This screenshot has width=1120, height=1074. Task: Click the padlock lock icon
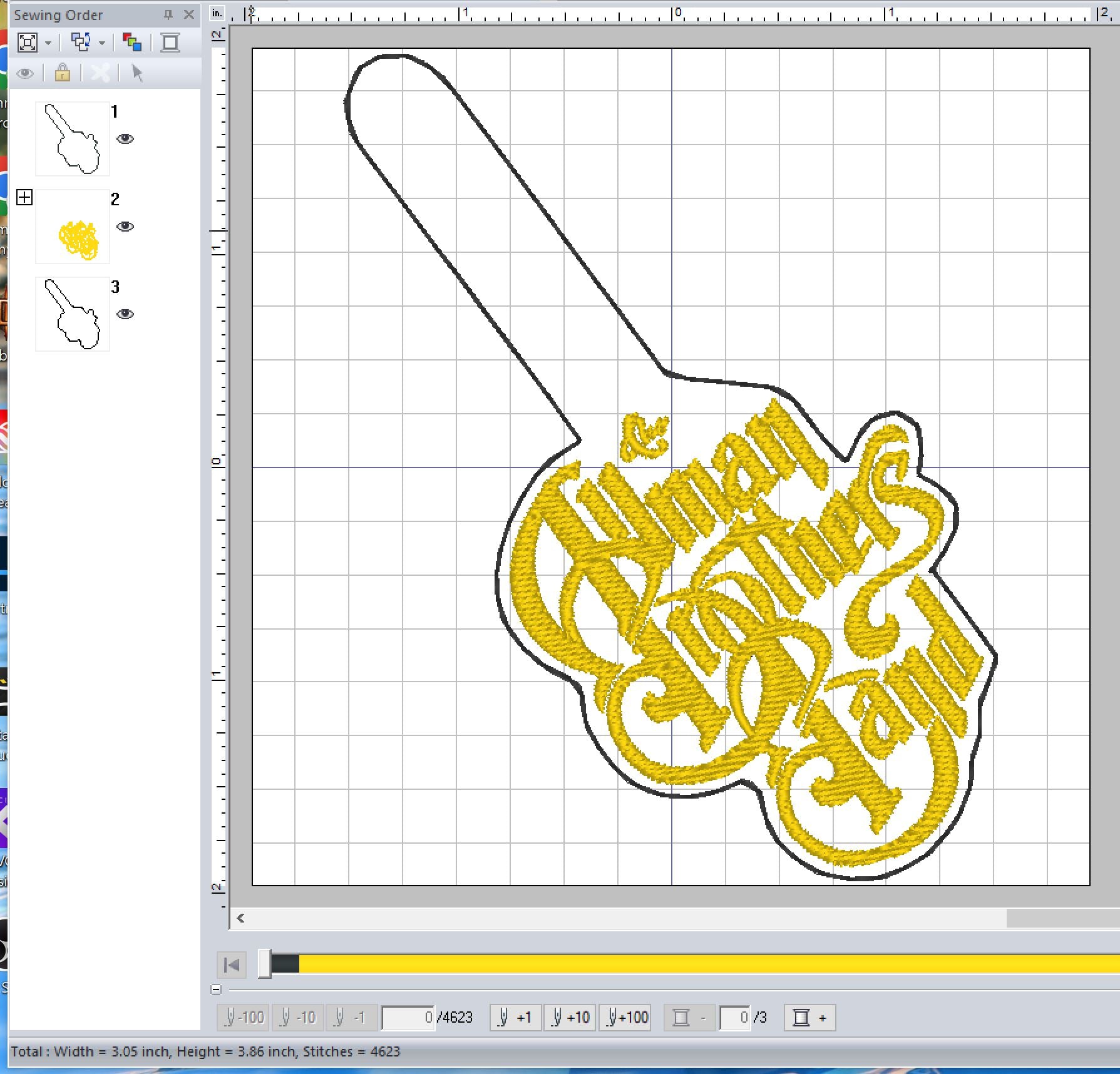tap(63, 73)
